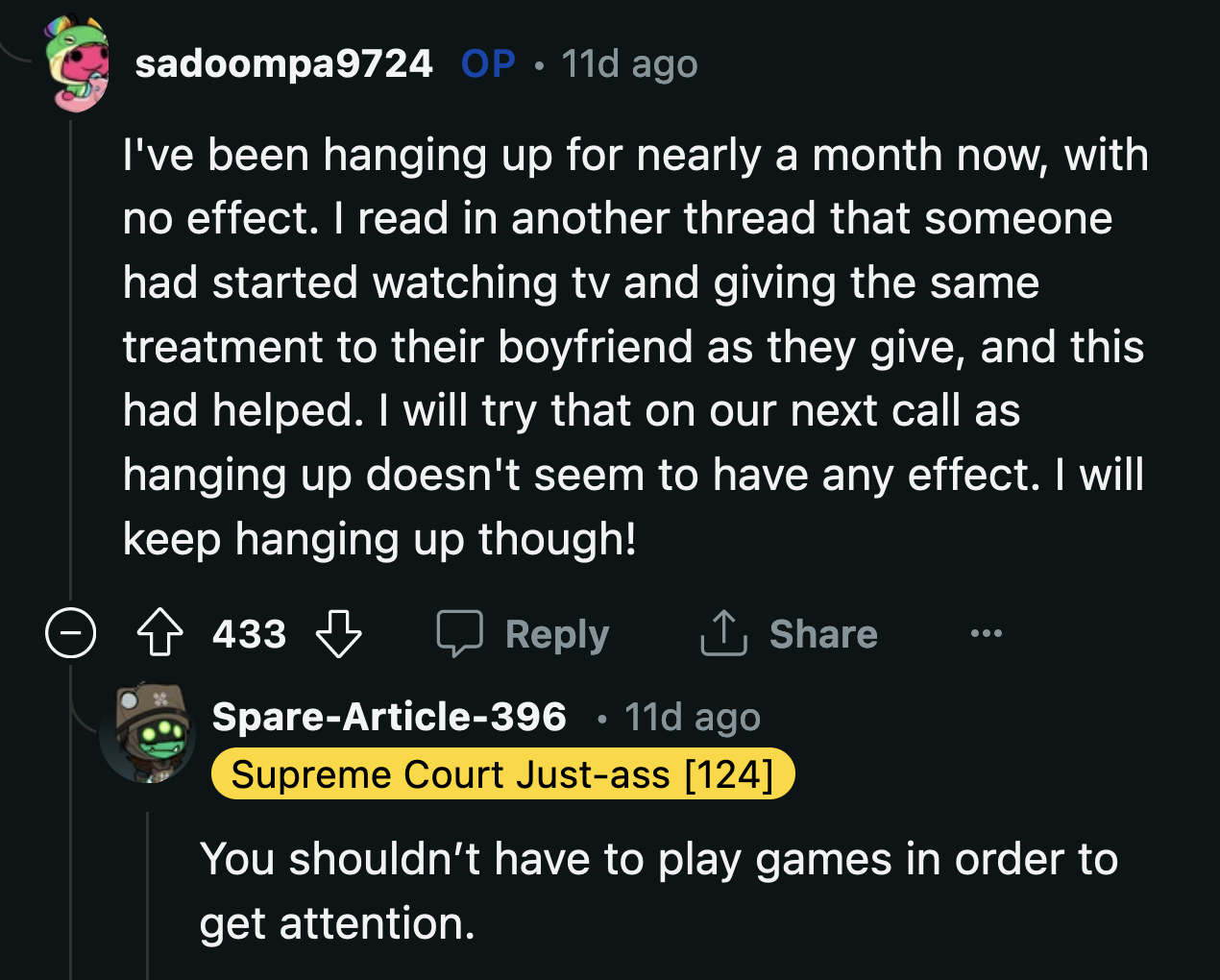Collapse the comment thread with the minus circle

click(x=70, y=633)
